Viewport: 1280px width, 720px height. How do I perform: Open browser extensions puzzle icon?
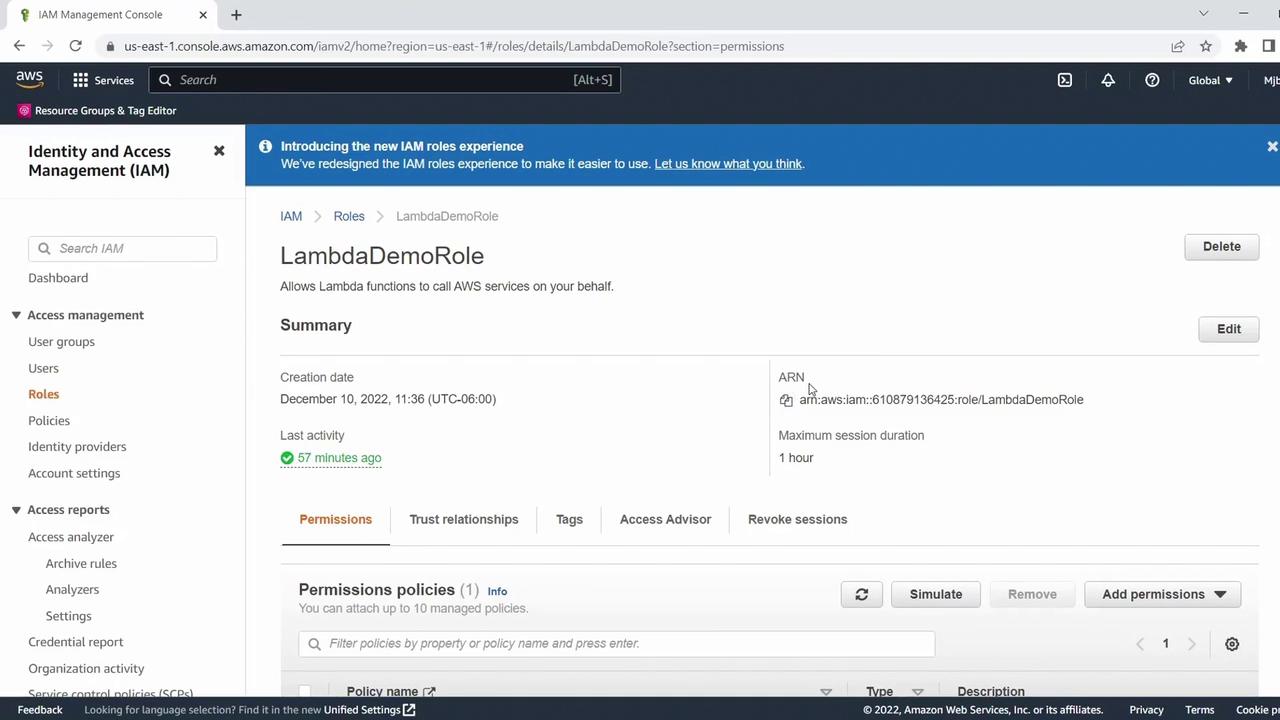[1241, 46]
